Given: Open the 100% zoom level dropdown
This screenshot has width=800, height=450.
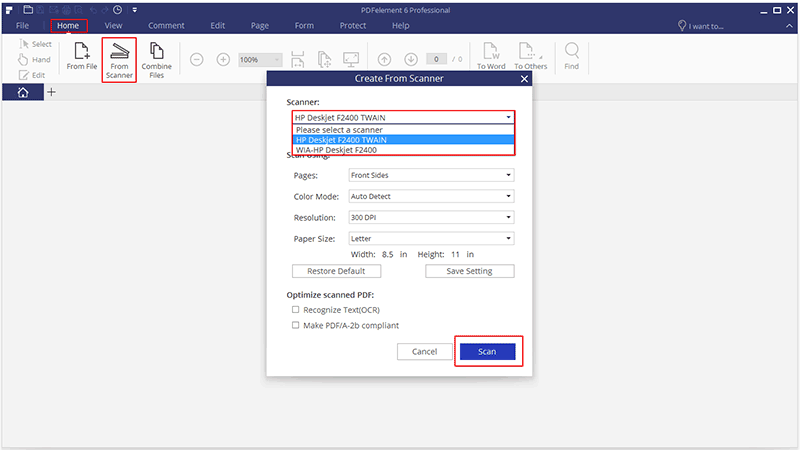Looking at the screenshot, I should [260, 60].
